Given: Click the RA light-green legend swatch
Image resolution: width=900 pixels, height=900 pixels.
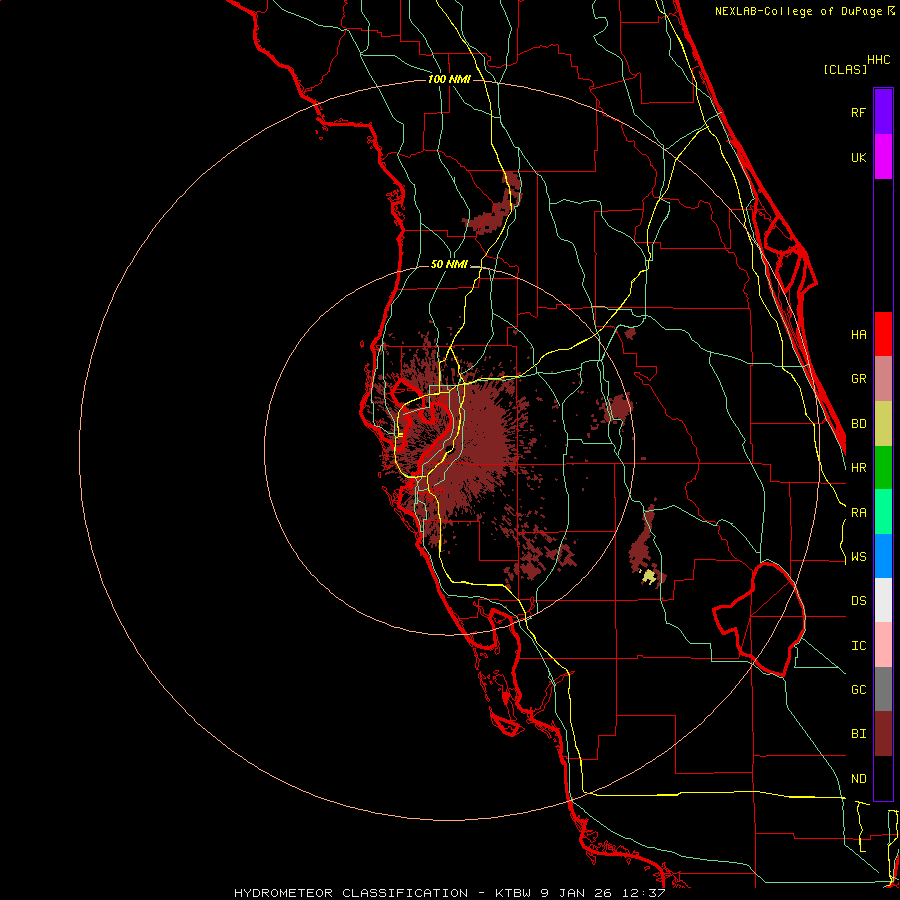Looking at the screenshot, I should (x=883, y=512).
